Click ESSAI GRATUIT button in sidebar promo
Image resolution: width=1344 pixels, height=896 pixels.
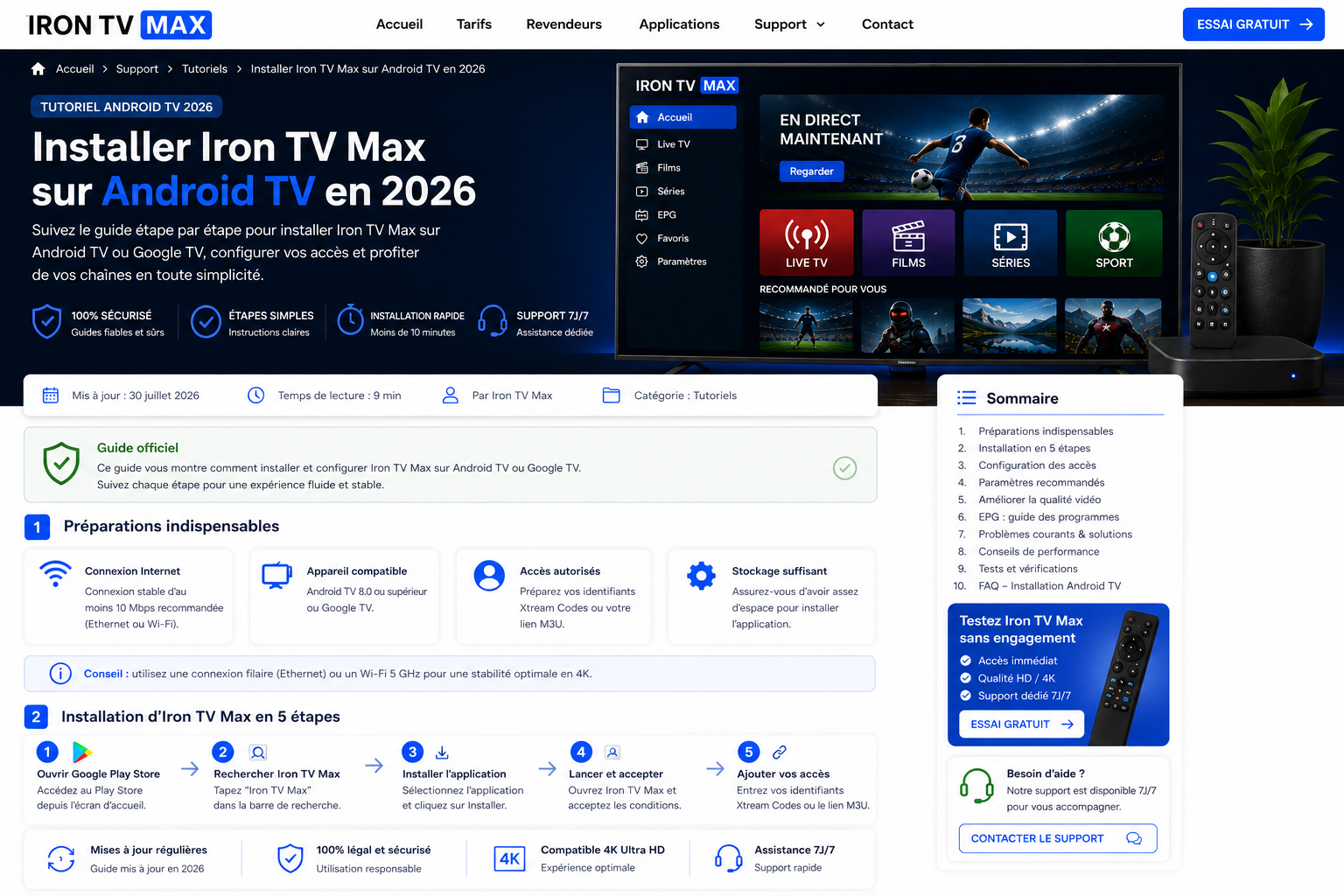point(1021,724)
